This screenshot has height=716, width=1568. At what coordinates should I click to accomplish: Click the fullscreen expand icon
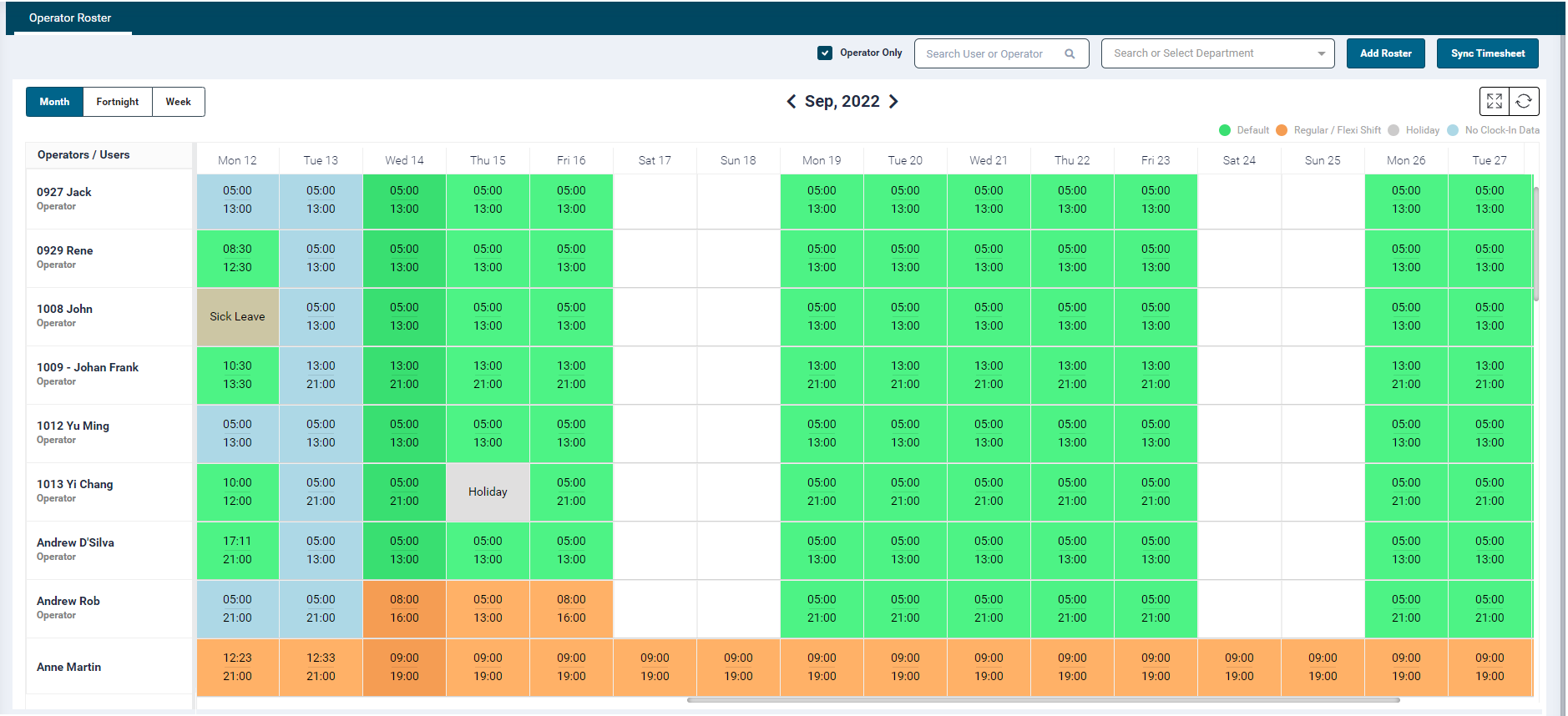coord(1495,101)
